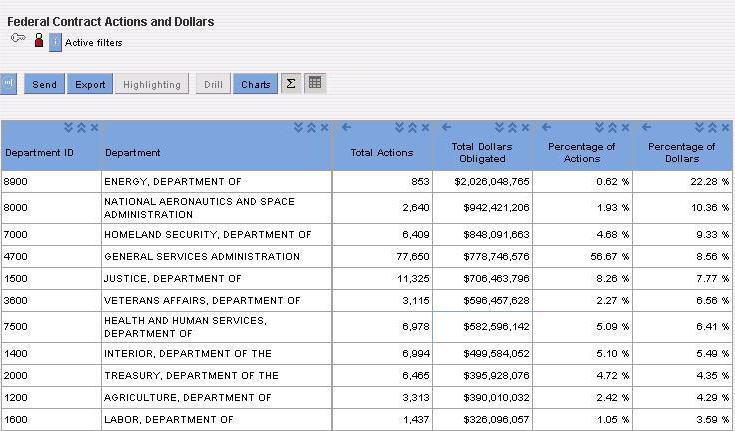Click the red padlock icon
Image resolution: width=735 pixels, height=431 pixels.
pos(39,40)
